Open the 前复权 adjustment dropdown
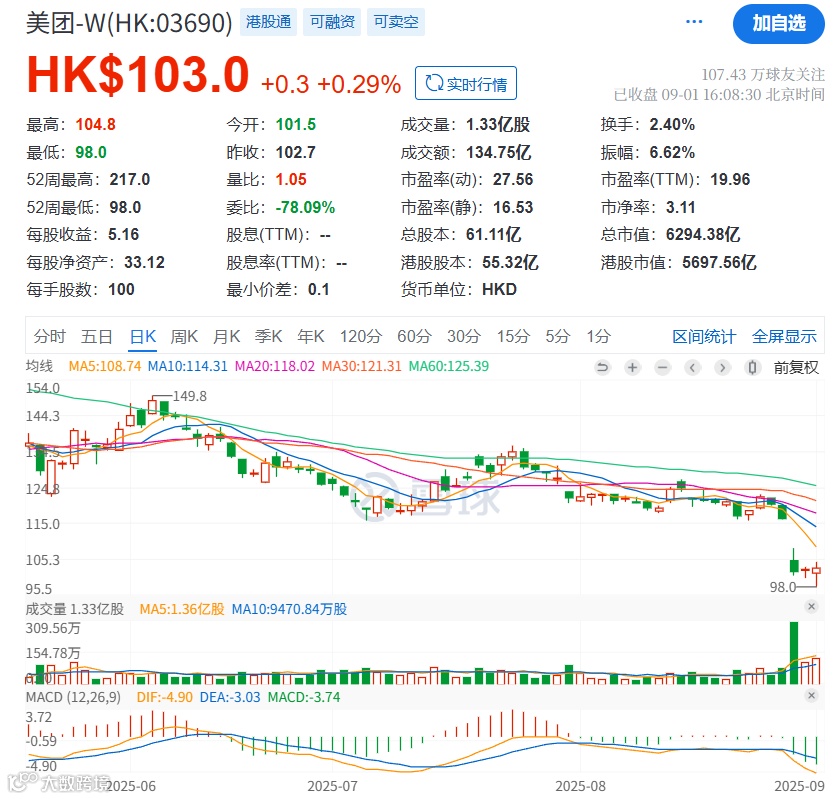Screen dimensions: 835x799 (x=796, y=368)
